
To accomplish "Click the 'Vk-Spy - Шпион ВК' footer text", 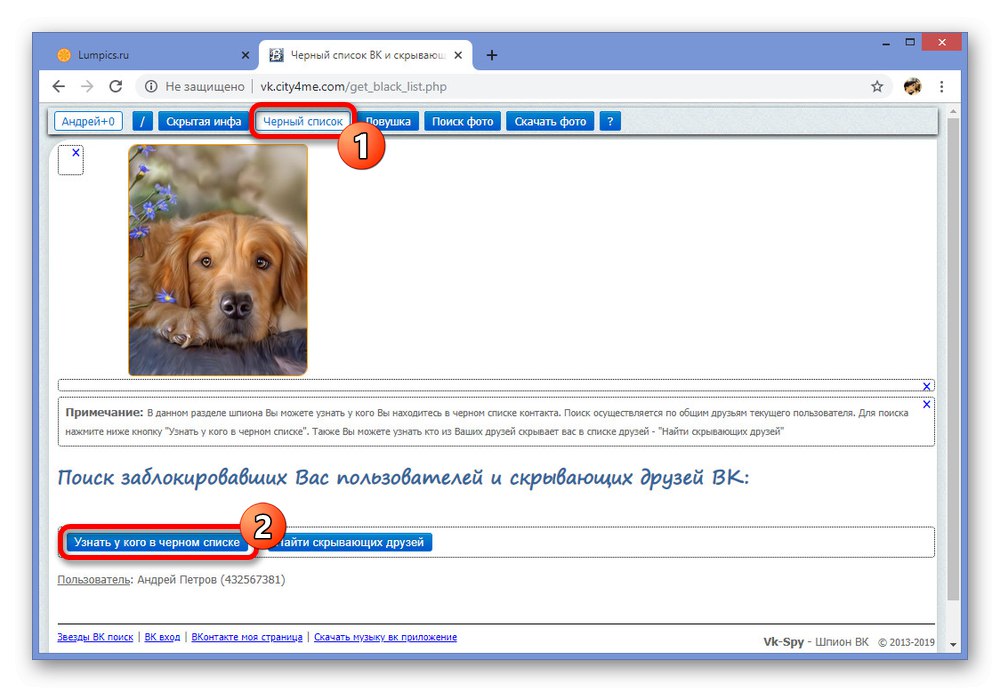I will tap(816, 642).
